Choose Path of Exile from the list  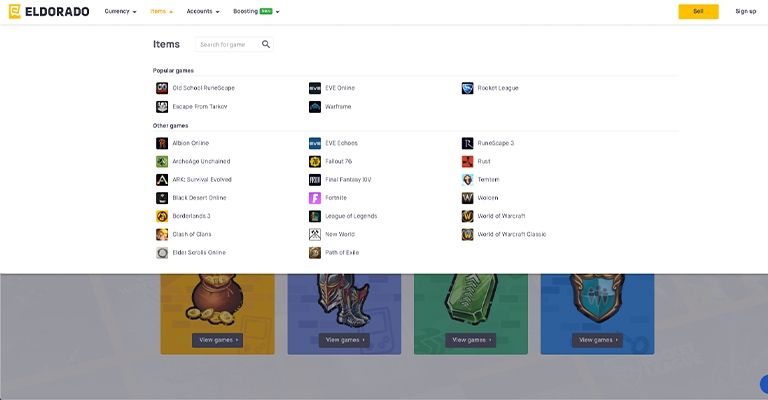pyautogui.click(x=341, y=253)
